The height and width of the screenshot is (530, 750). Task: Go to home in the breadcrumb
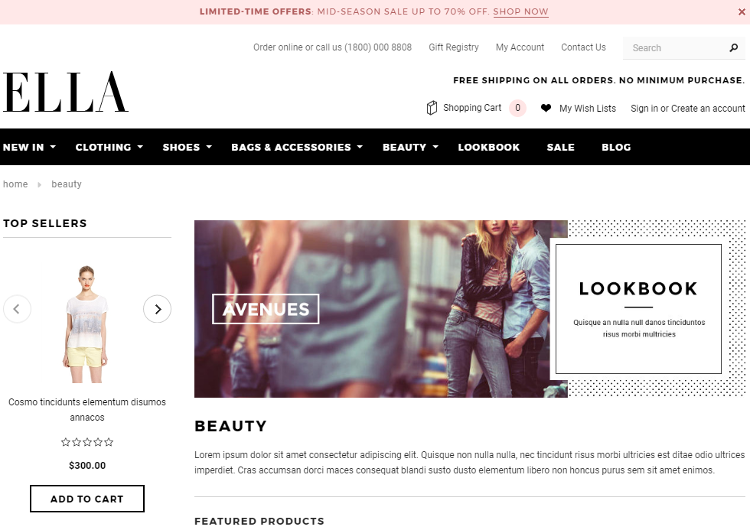15,184
